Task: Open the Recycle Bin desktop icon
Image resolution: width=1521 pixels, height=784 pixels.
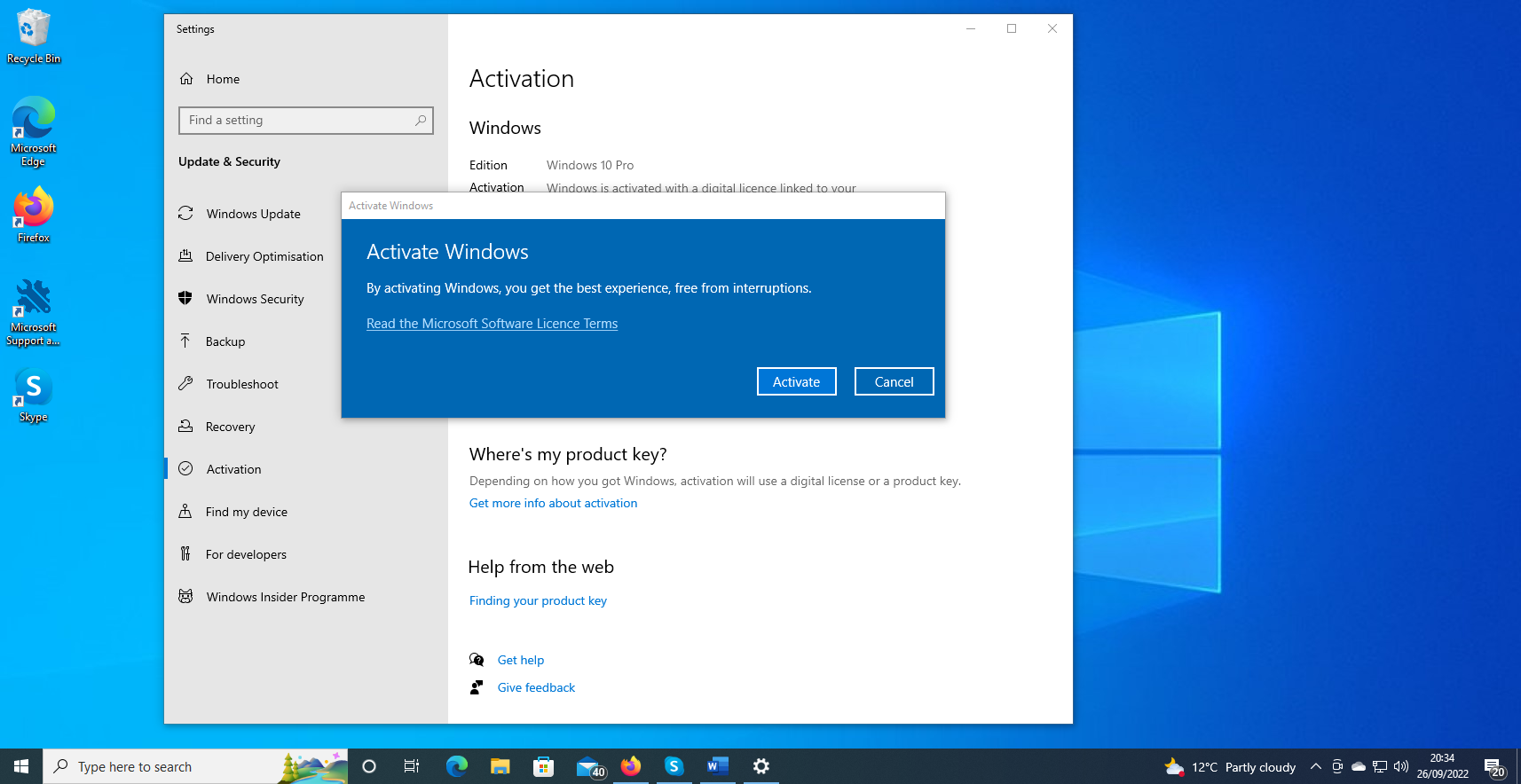Action: pyautogui.click(x=34, y=36)
